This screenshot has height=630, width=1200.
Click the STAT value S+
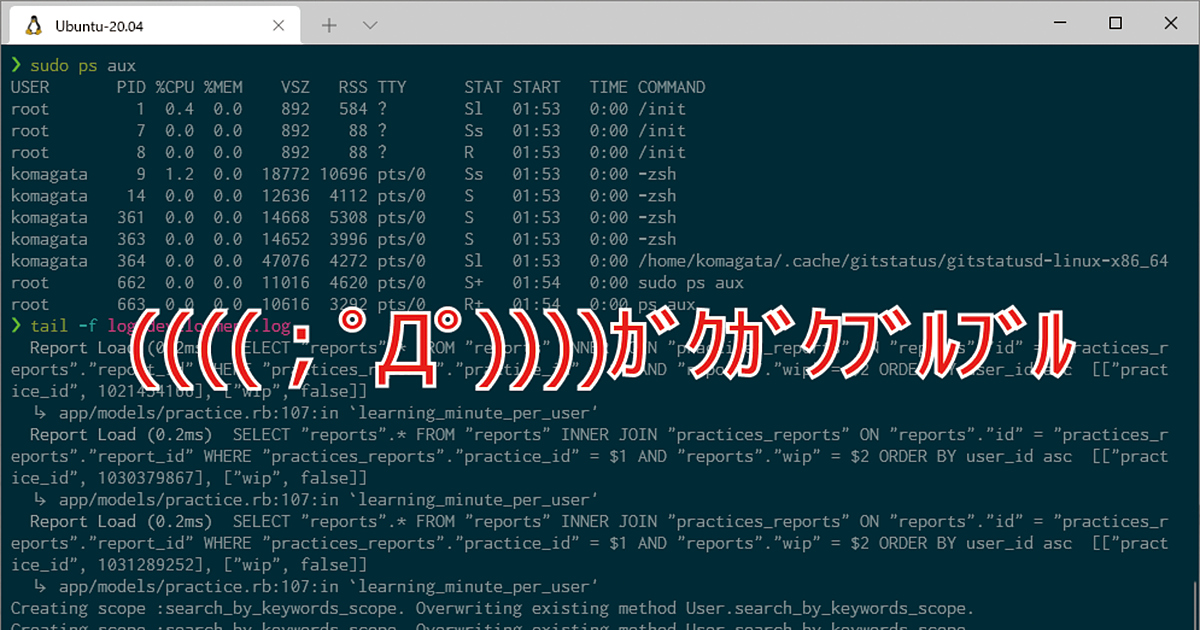[x=475, y=283]
